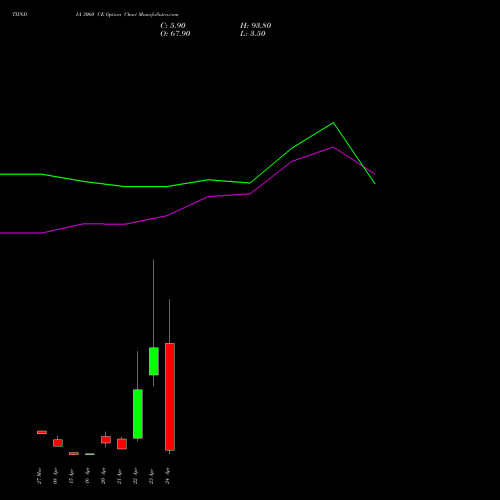Select the 15 Apr date label
The width and height of the screenshot is (500, 500).
click(x=71, y=476)
